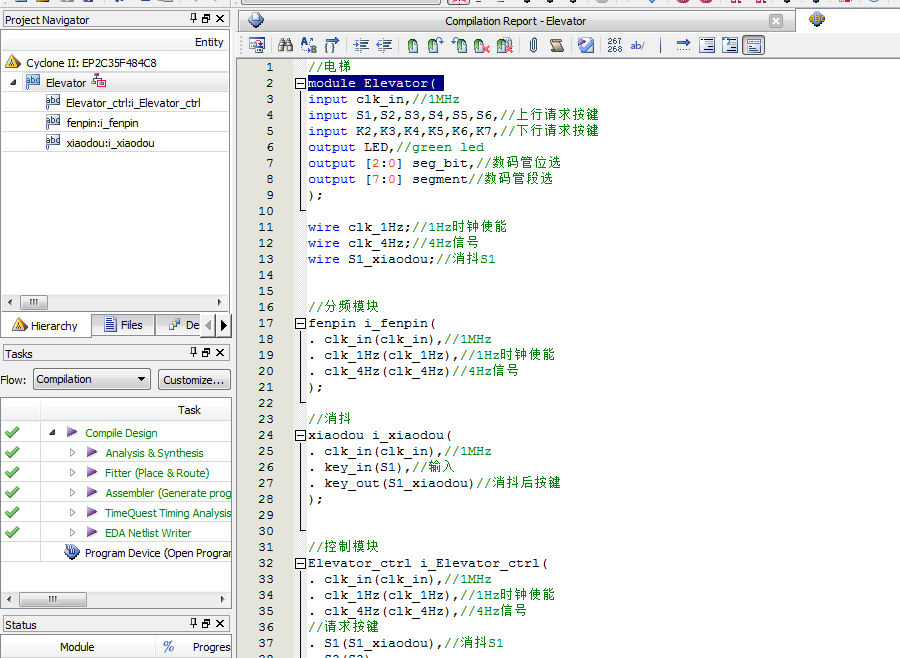Viewport: 900px width, 658px height.
Task: Expand the Fitter (Place & Route) task
Action: coord(72,473)
